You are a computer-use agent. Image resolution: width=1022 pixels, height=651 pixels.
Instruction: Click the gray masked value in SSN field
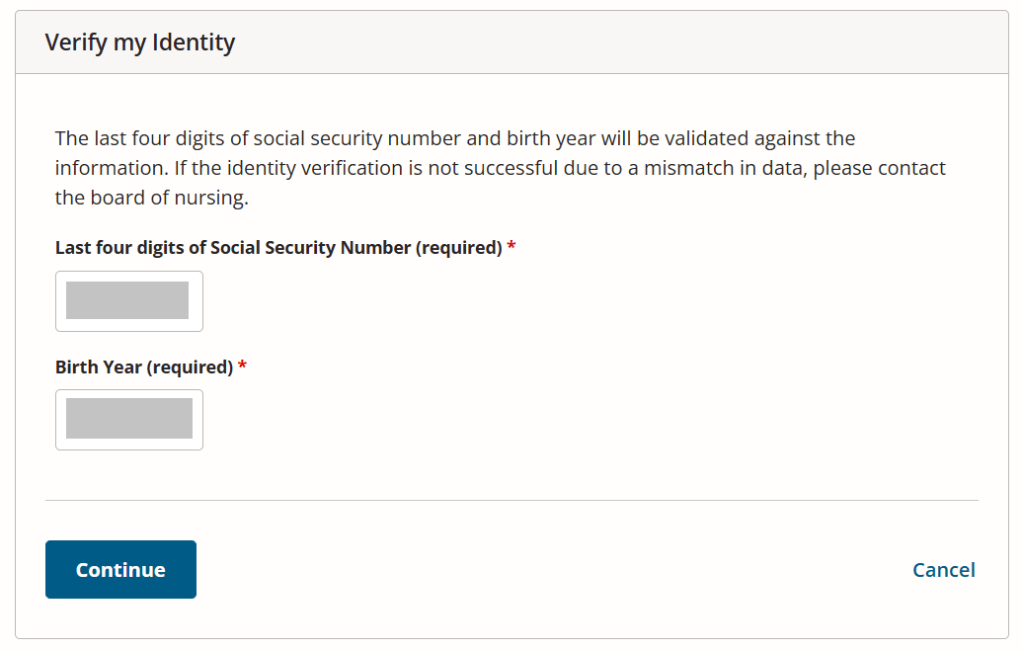127,301
